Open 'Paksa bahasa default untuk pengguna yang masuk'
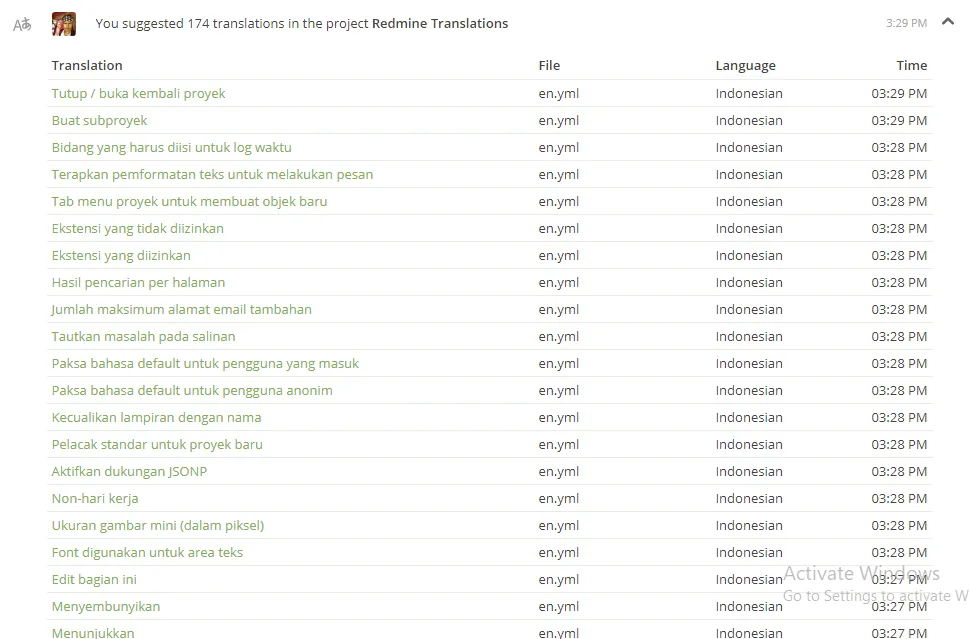 [x=205, y=364]
